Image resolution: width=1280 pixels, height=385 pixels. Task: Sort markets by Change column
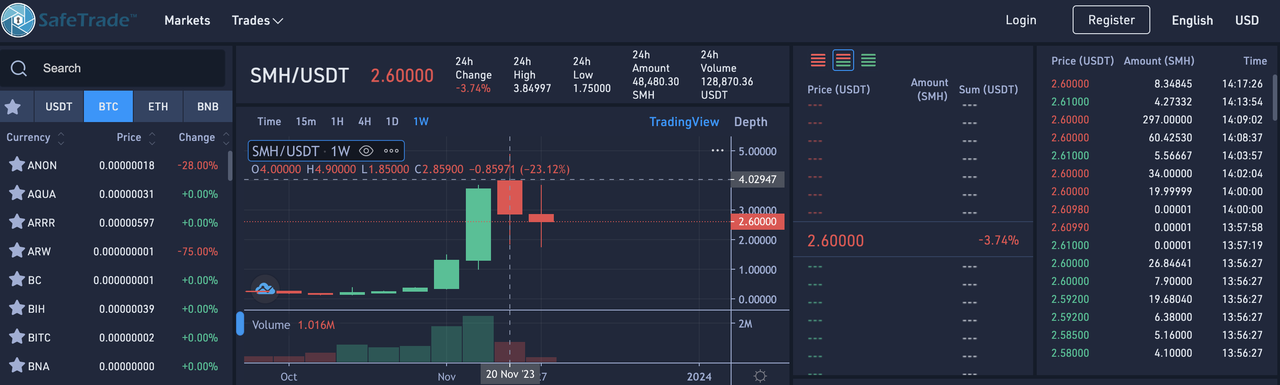(x=204, y=137)
